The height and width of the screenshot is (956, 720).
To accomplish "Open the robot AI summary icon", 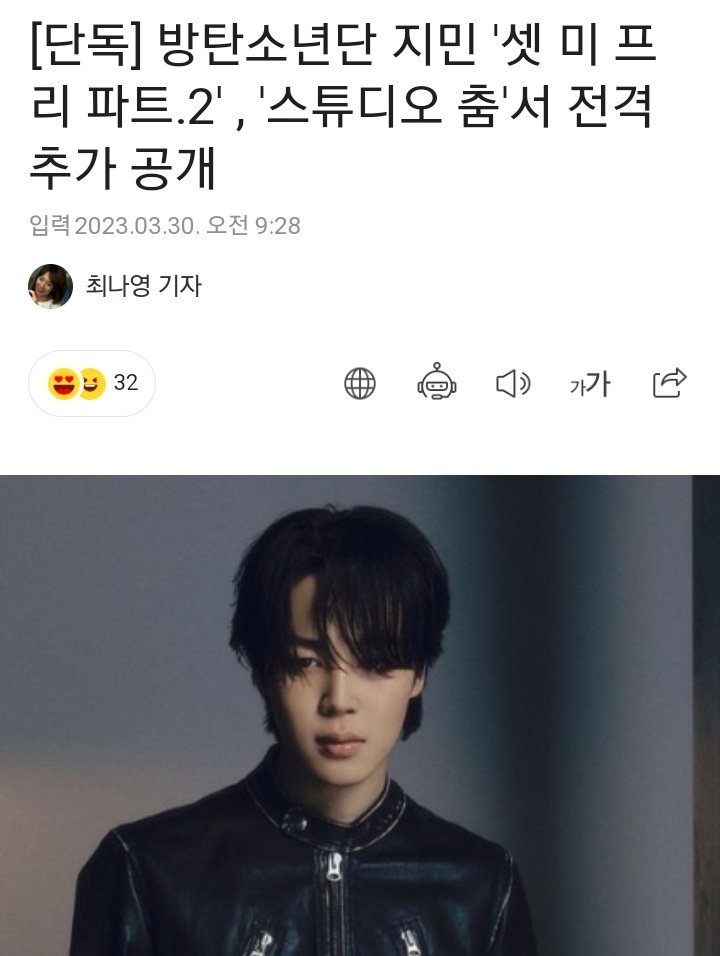I will [437, 382].
